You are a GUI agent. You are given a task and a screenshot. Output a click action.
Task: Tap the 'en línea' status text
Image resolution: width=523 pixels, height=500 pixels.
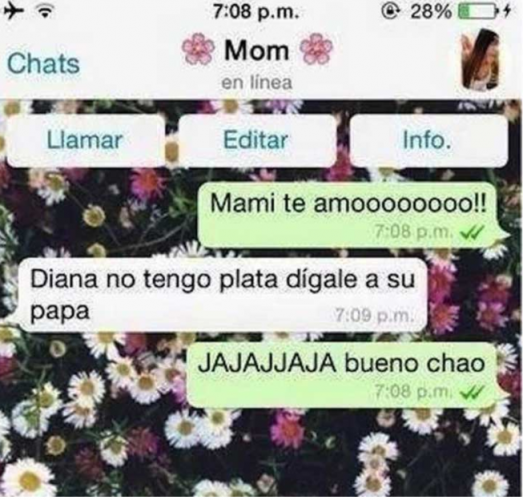(x=256, y=82)
